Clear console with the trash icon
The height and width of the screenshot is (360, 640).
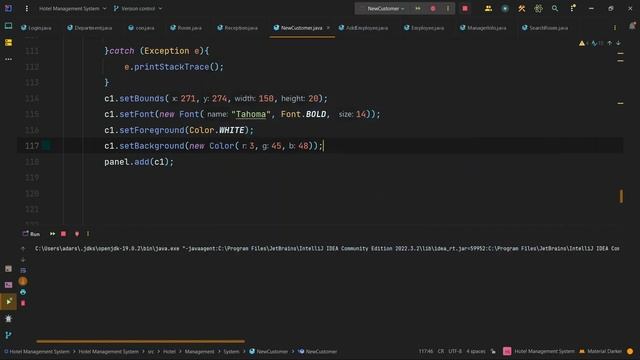23,303
